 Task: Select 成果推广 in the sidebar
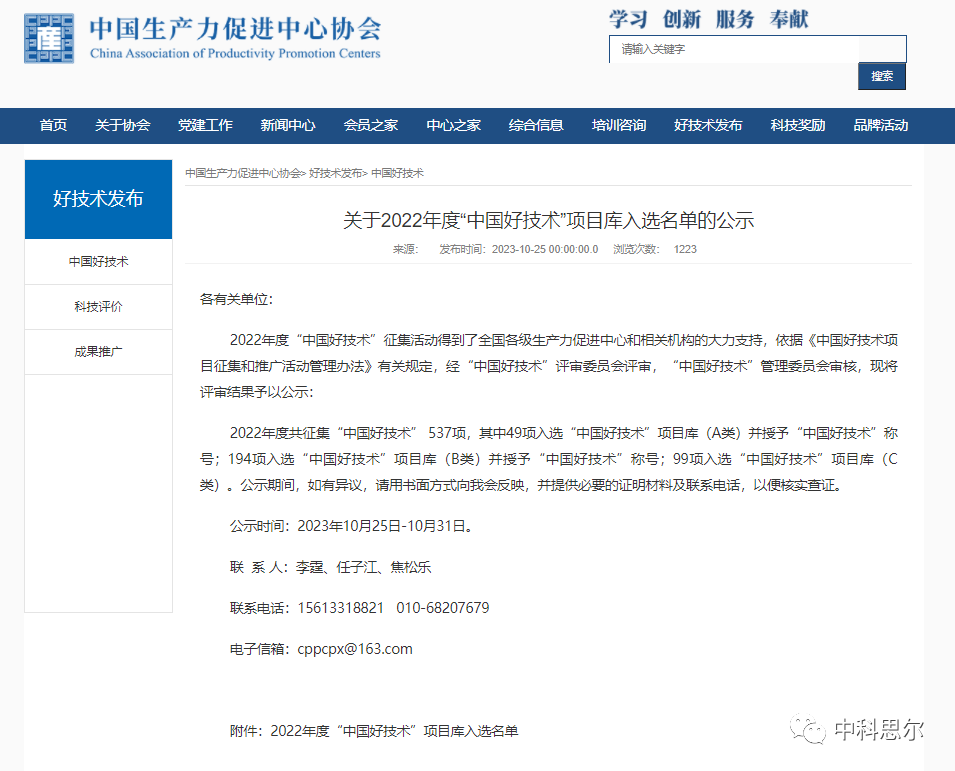coord(99,352)
